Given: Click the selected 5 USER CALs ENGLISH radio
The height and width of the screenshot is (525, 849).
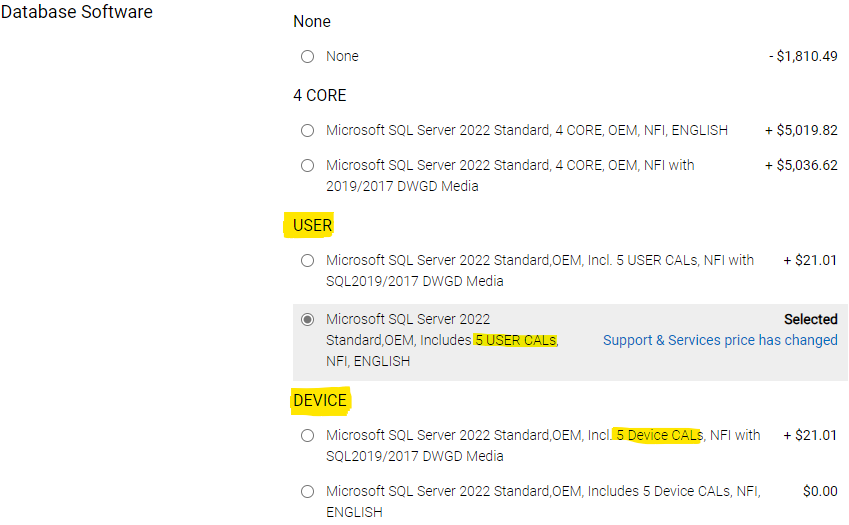Looking at the screenshot, I should pos(307,320).
